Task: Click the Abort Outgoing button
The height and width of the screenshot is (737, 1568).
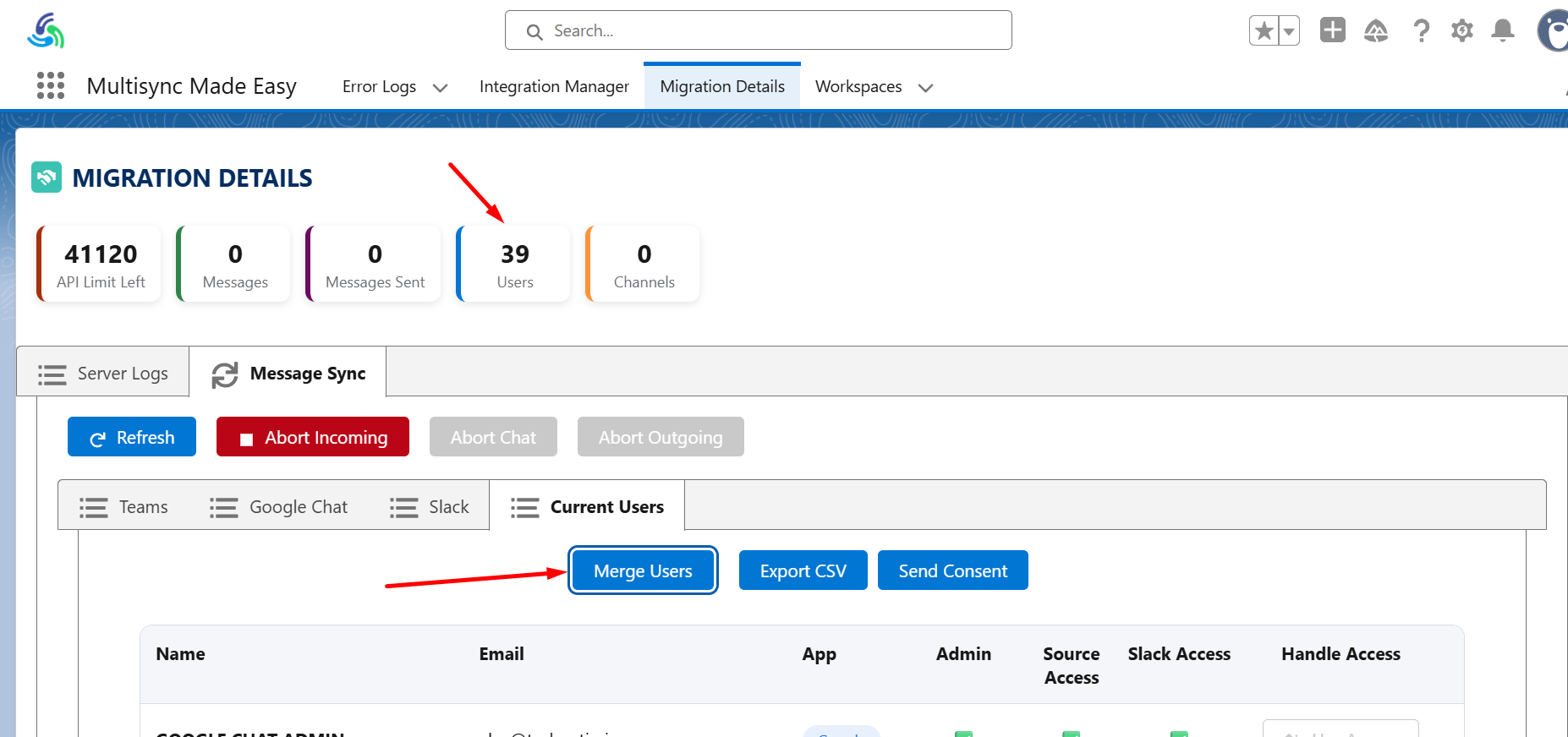Action: [661, 437]
